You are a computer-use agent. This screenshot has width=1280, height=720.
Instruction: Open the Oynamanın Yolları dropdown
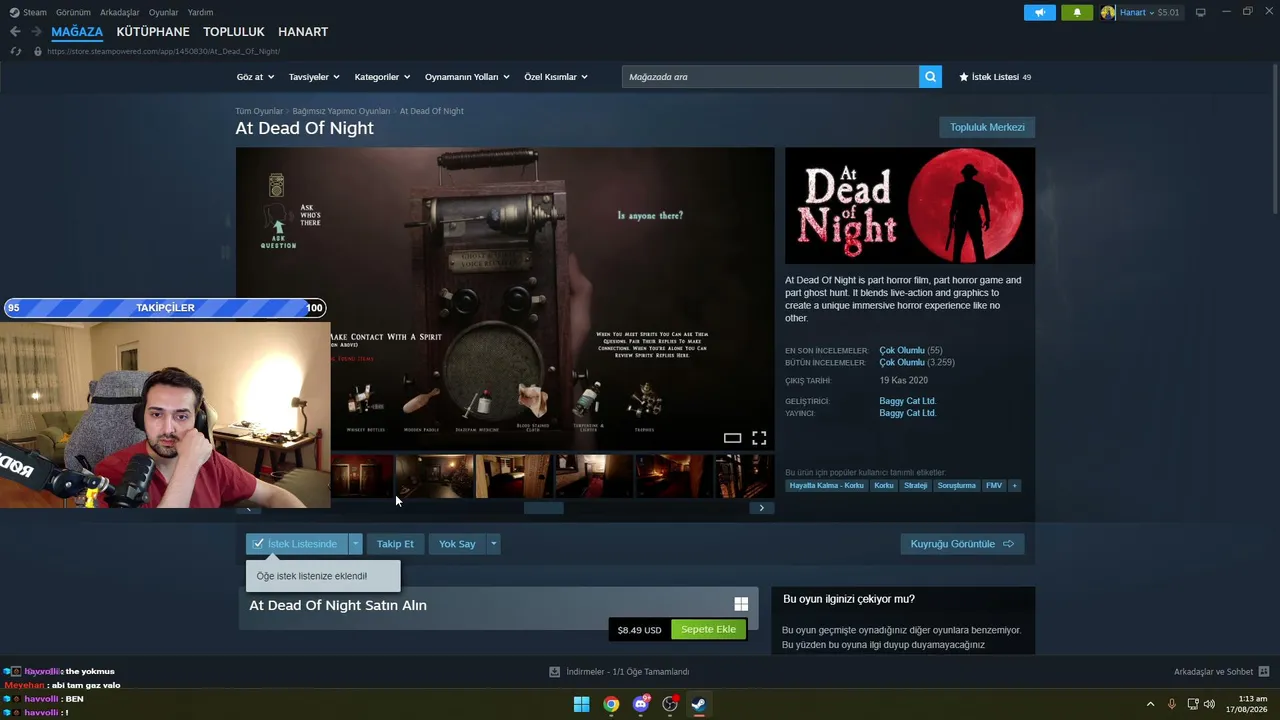[x=467, y=77]
